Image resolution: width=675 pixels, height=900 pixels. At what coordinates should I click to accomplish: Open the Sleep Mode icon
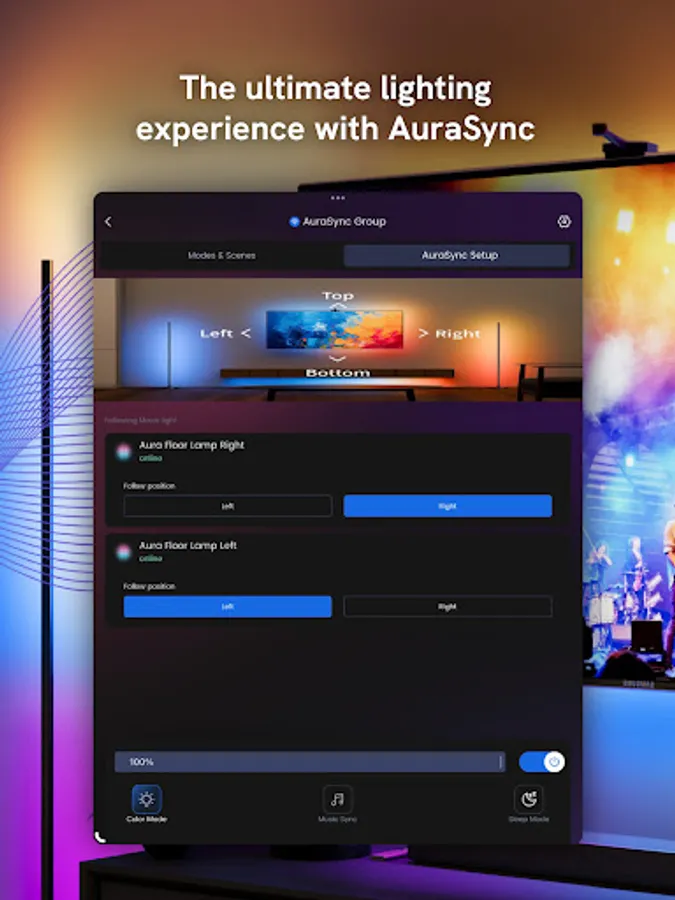point(528,799)
